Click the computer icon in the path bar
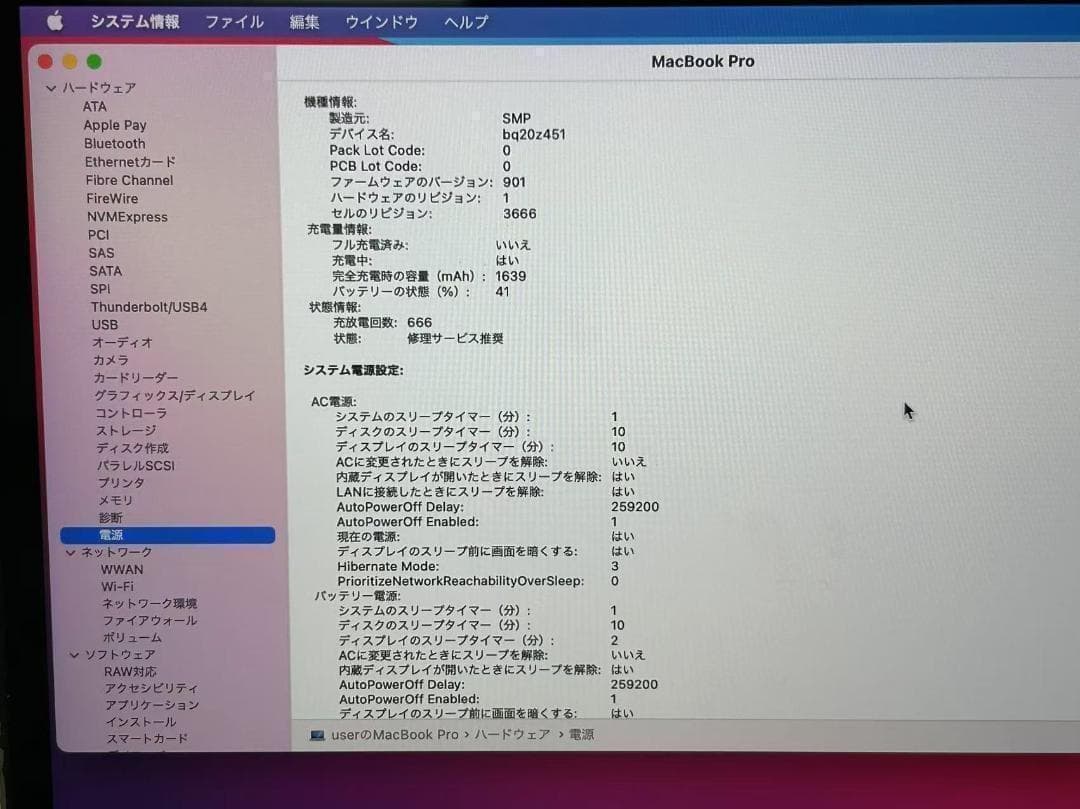The image size is (1080, 809). pyautogui.click(x=318, y=735)
